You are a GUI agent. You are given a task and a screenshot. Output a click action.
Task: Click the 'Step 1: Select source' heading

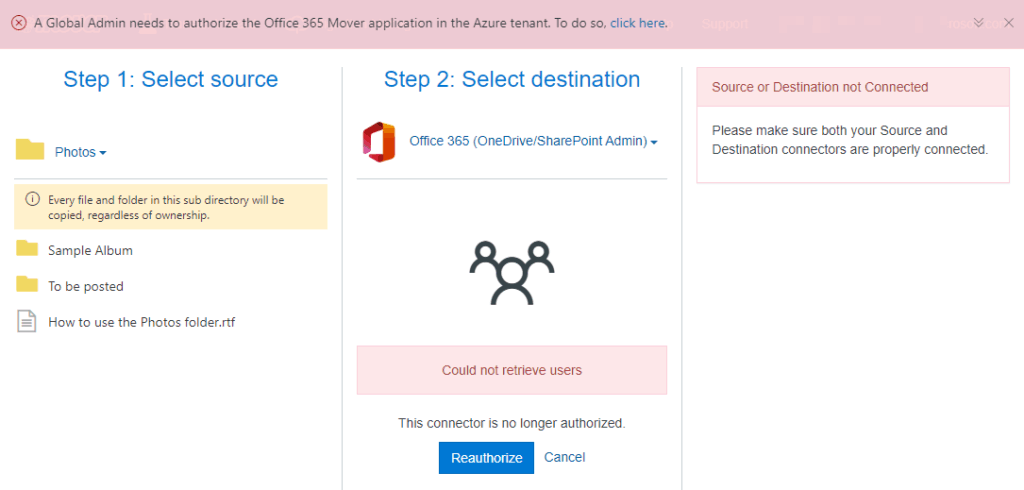pos(170,79)
